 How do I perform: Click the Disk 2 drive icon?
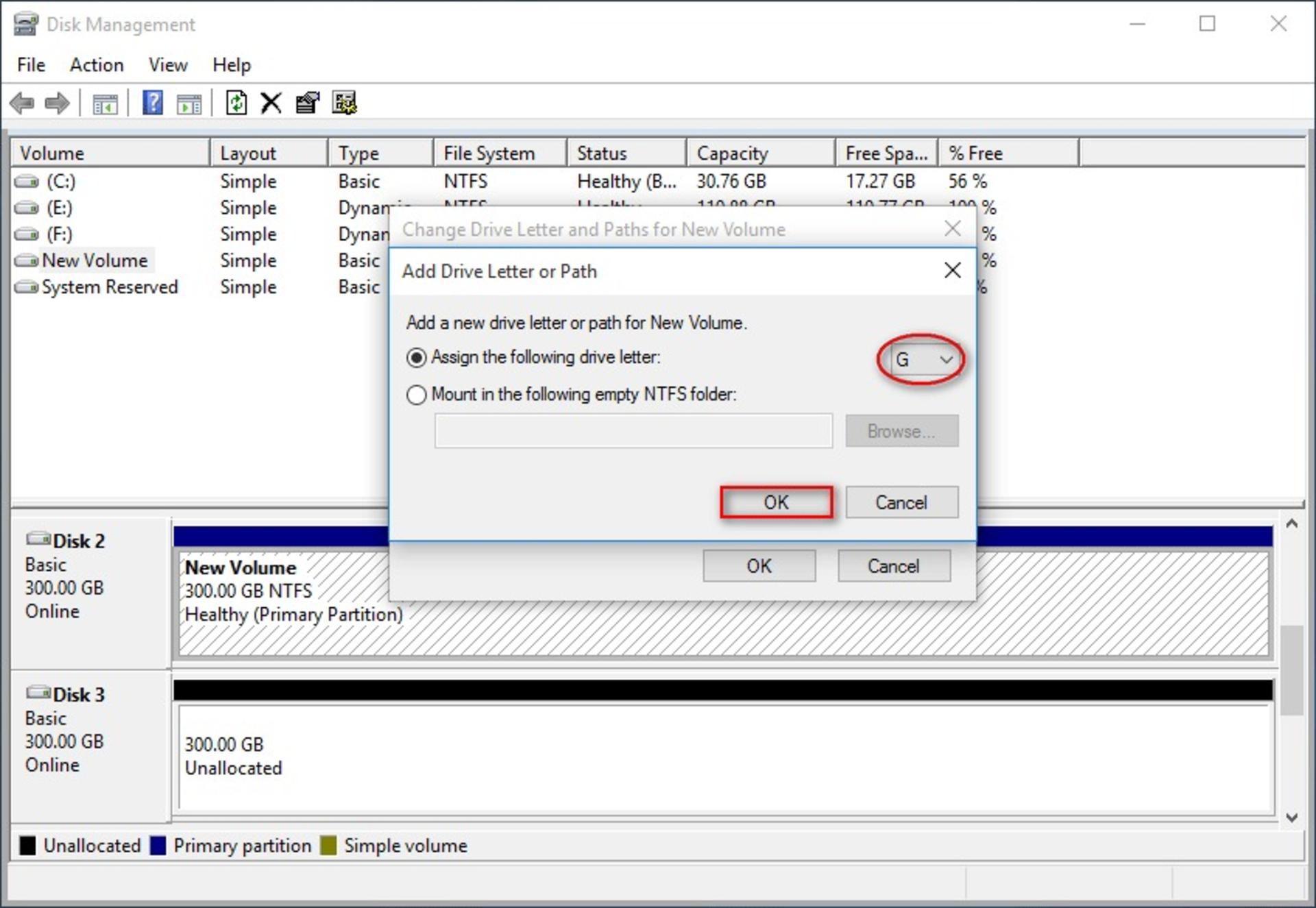click(x=38, y=539)
